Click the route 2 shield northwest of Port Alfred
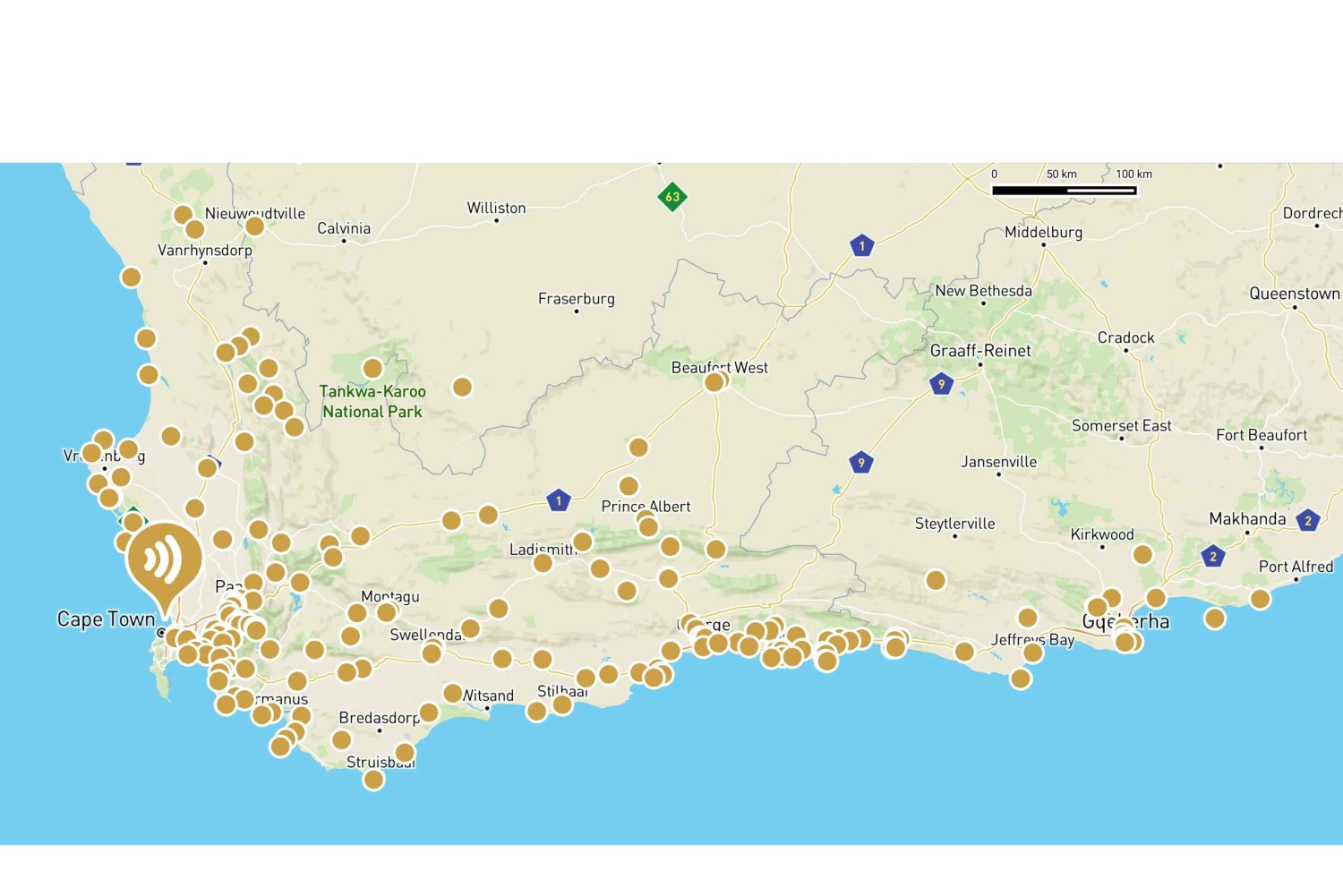This screenshot has width=1343, height=896. click(x=1213, y=556)
